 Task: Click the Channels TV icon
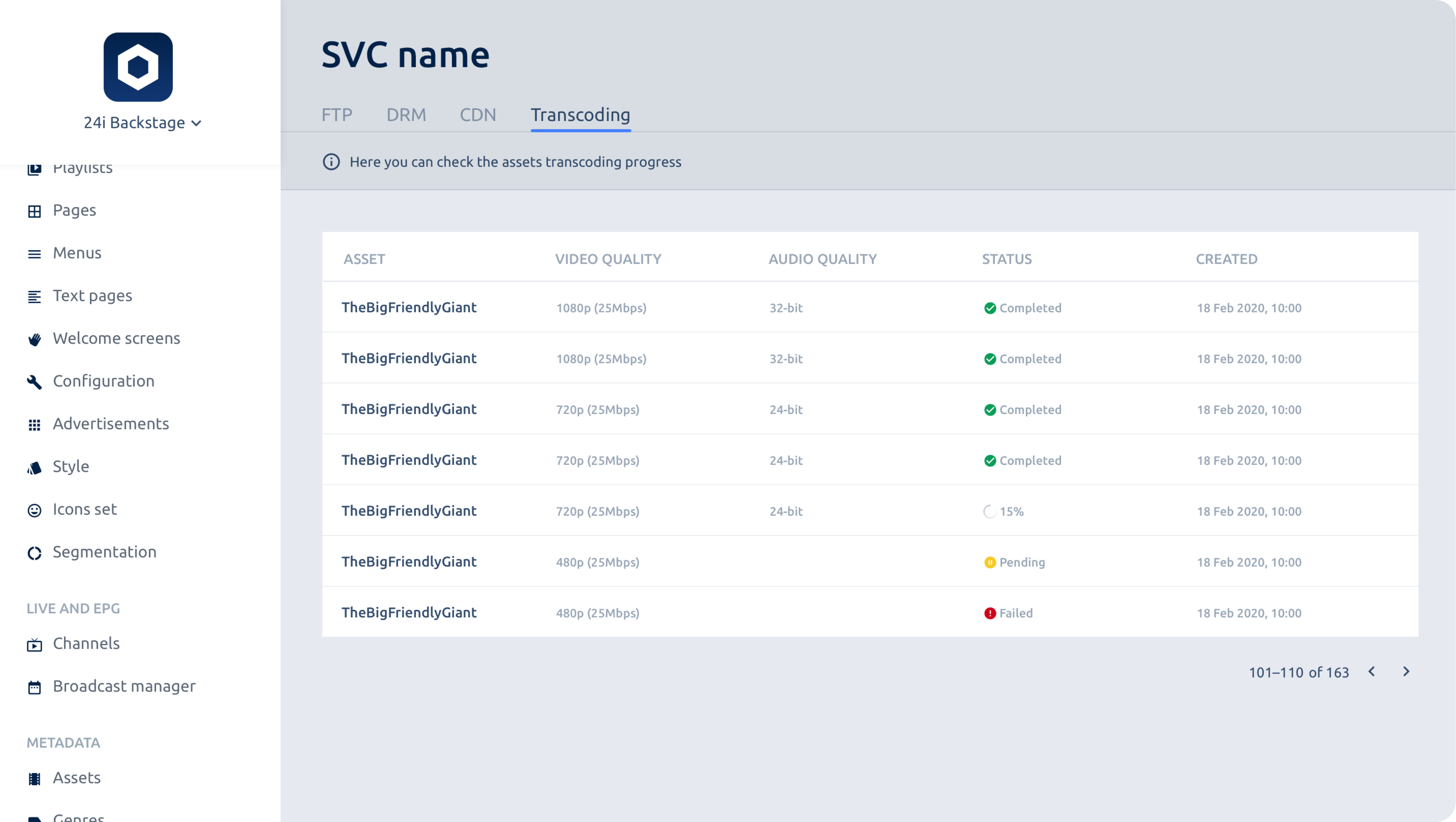pos(35,645)
